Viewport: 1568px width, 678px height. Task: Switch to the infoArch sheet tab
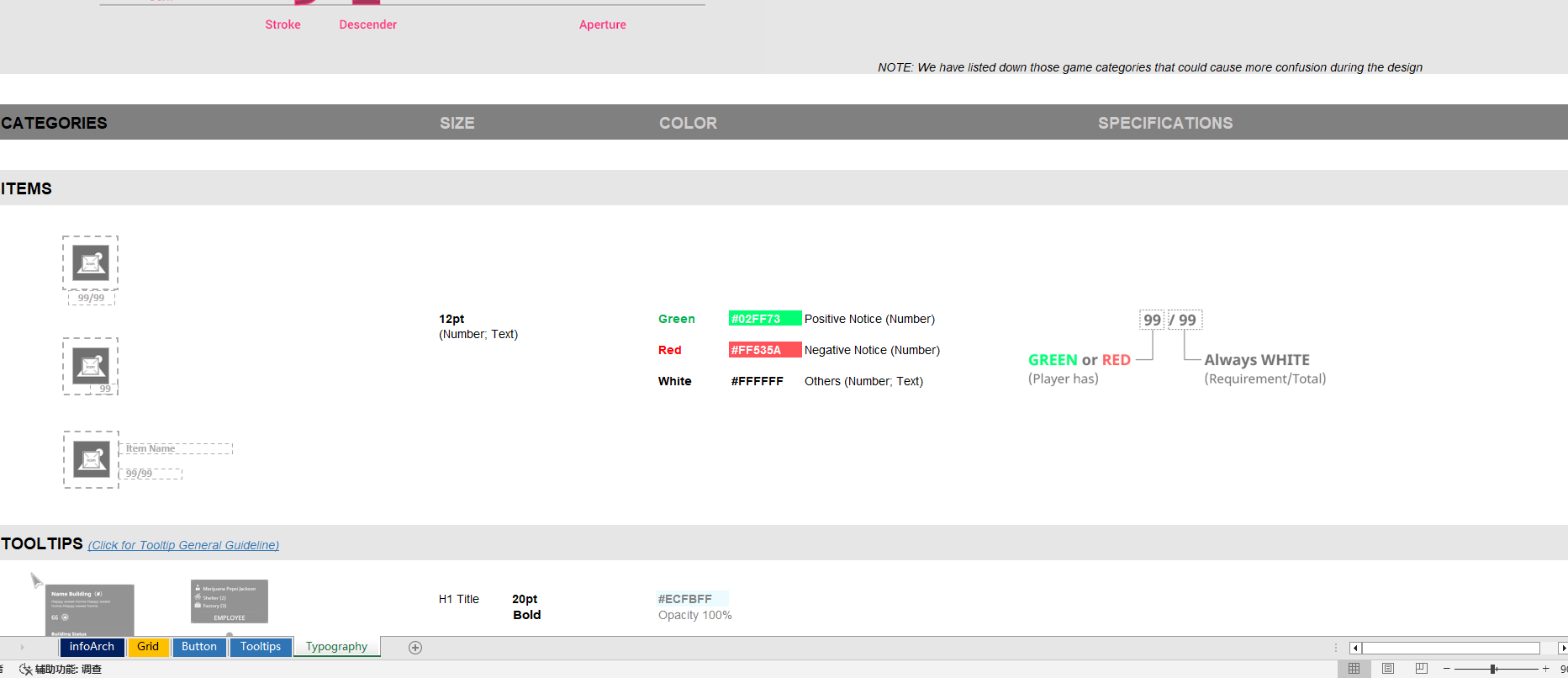[x=92, y=647]
